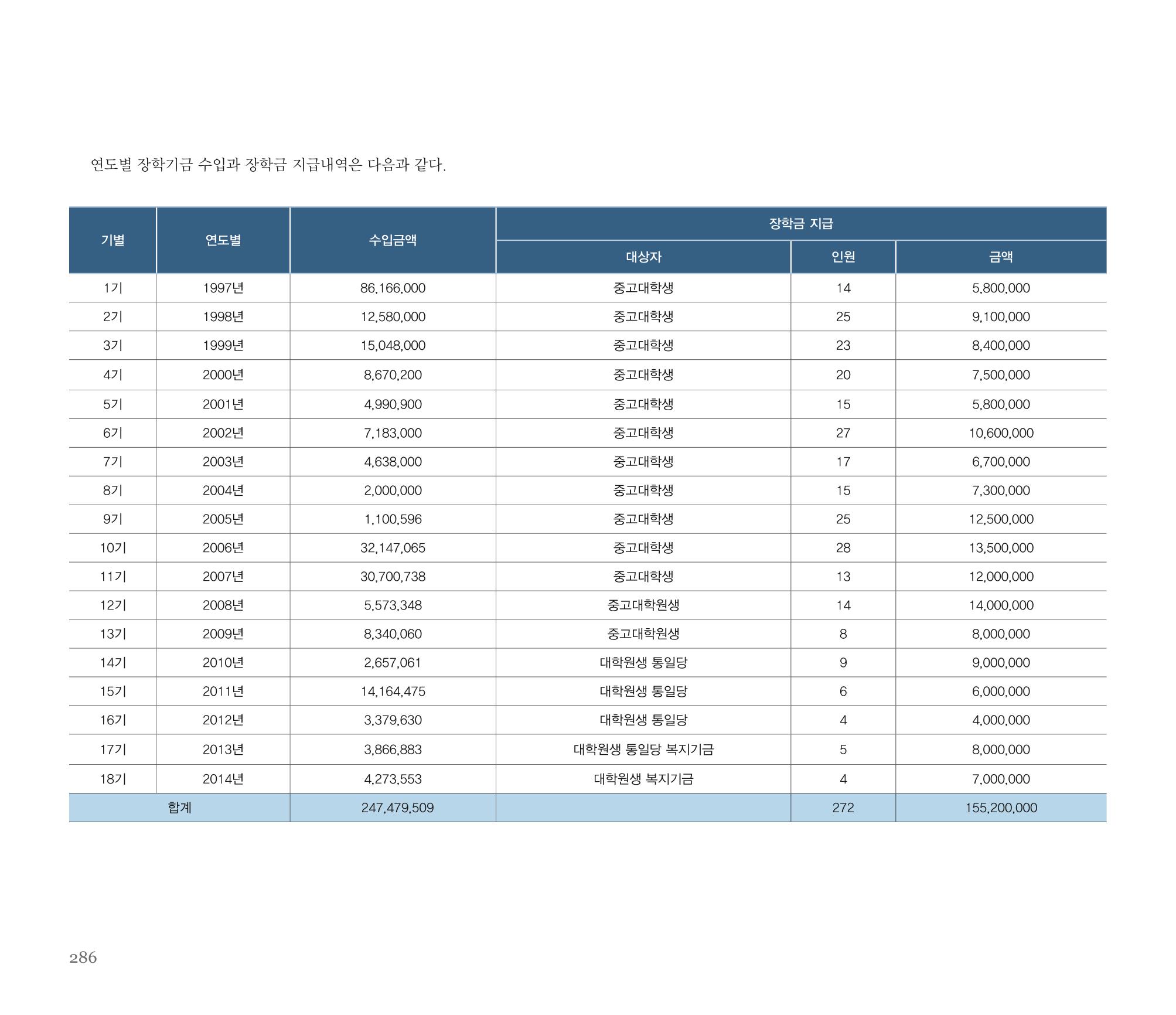Select the 2008년 중고대학원생 cell

[643, 605]
